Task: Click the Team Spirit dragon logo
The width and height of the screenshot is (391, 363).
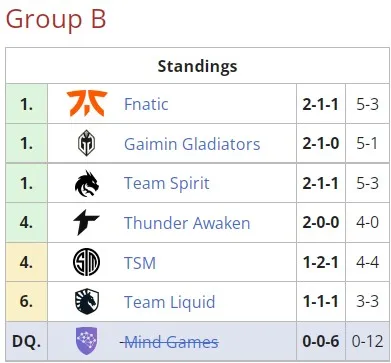Action: (87, 183)
